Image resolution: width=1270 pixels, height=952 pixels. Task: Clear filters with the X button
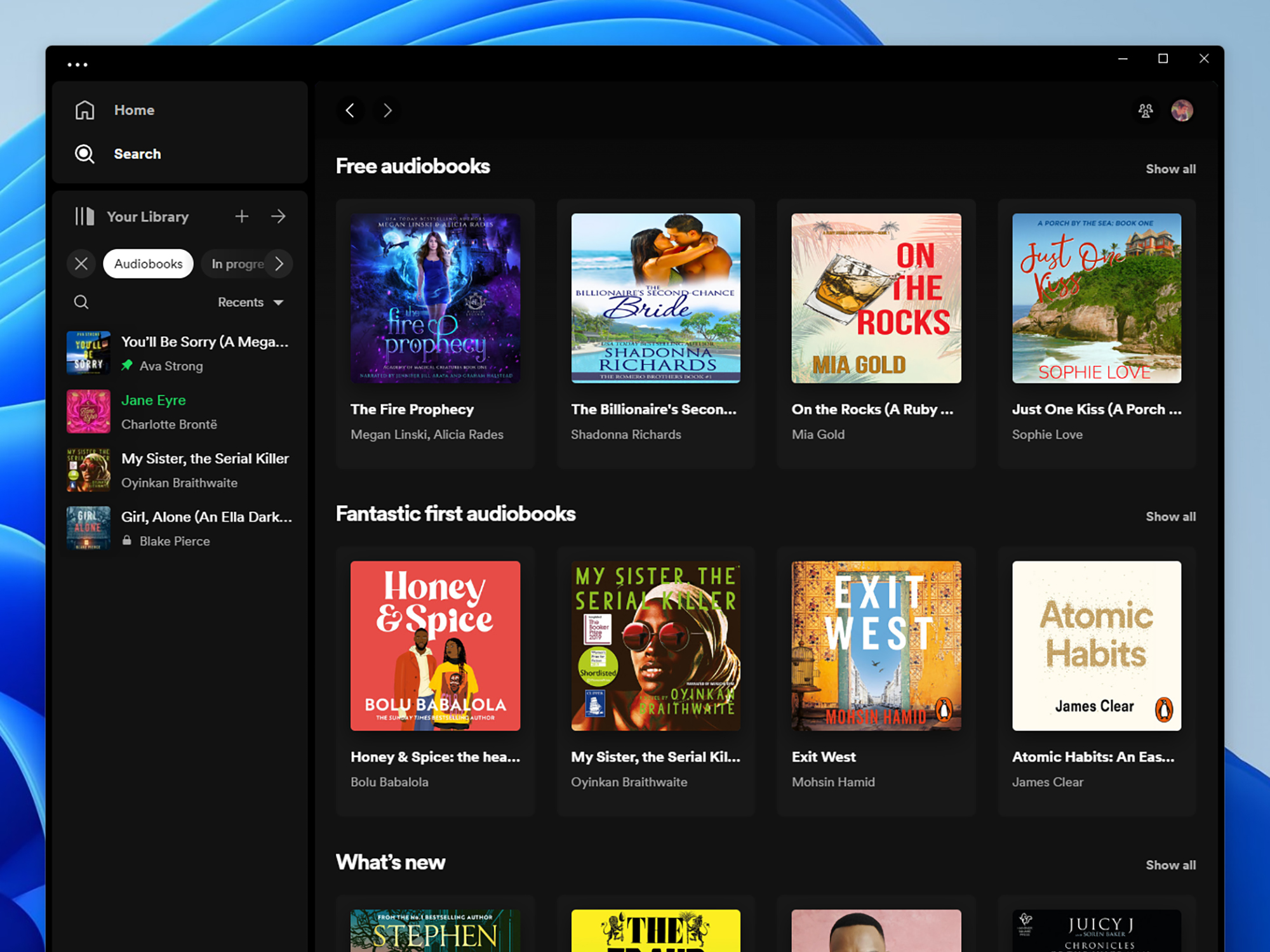point(81,263)
